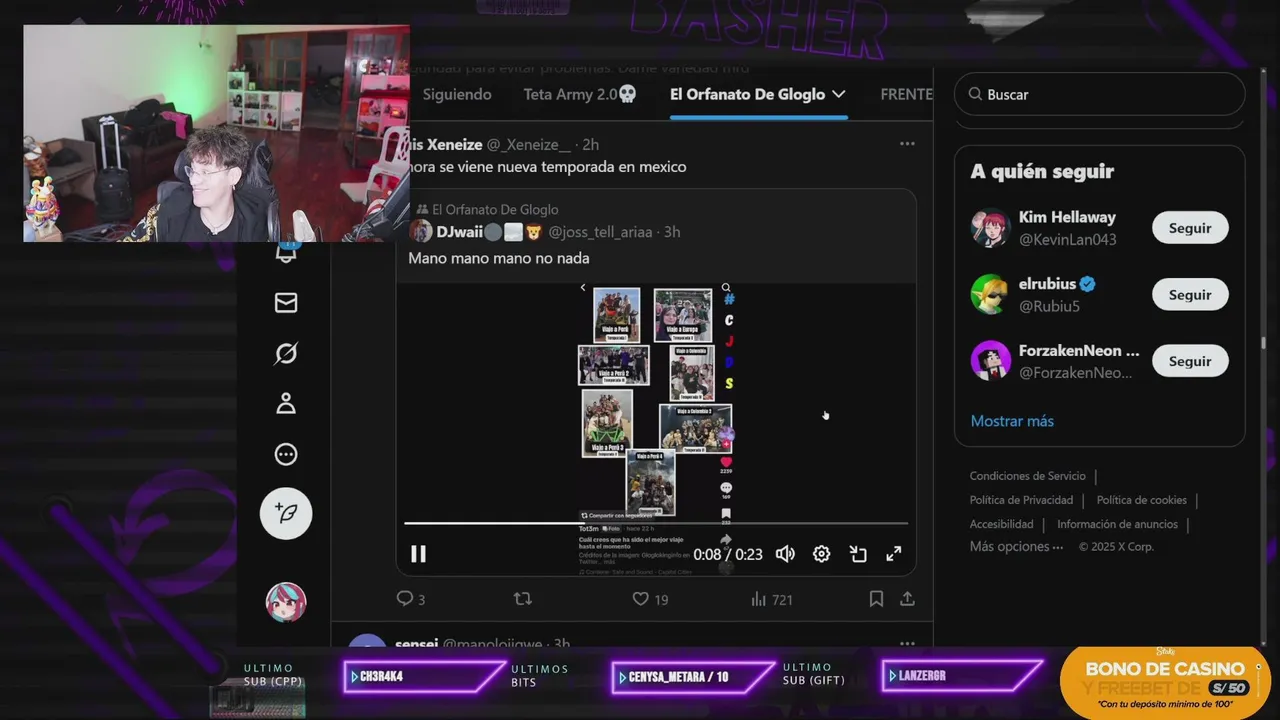1280x720 pixels.
Task: Switch to Teta Army 2.0 tab
Action: pyautogui.click(x=580, y=94)
